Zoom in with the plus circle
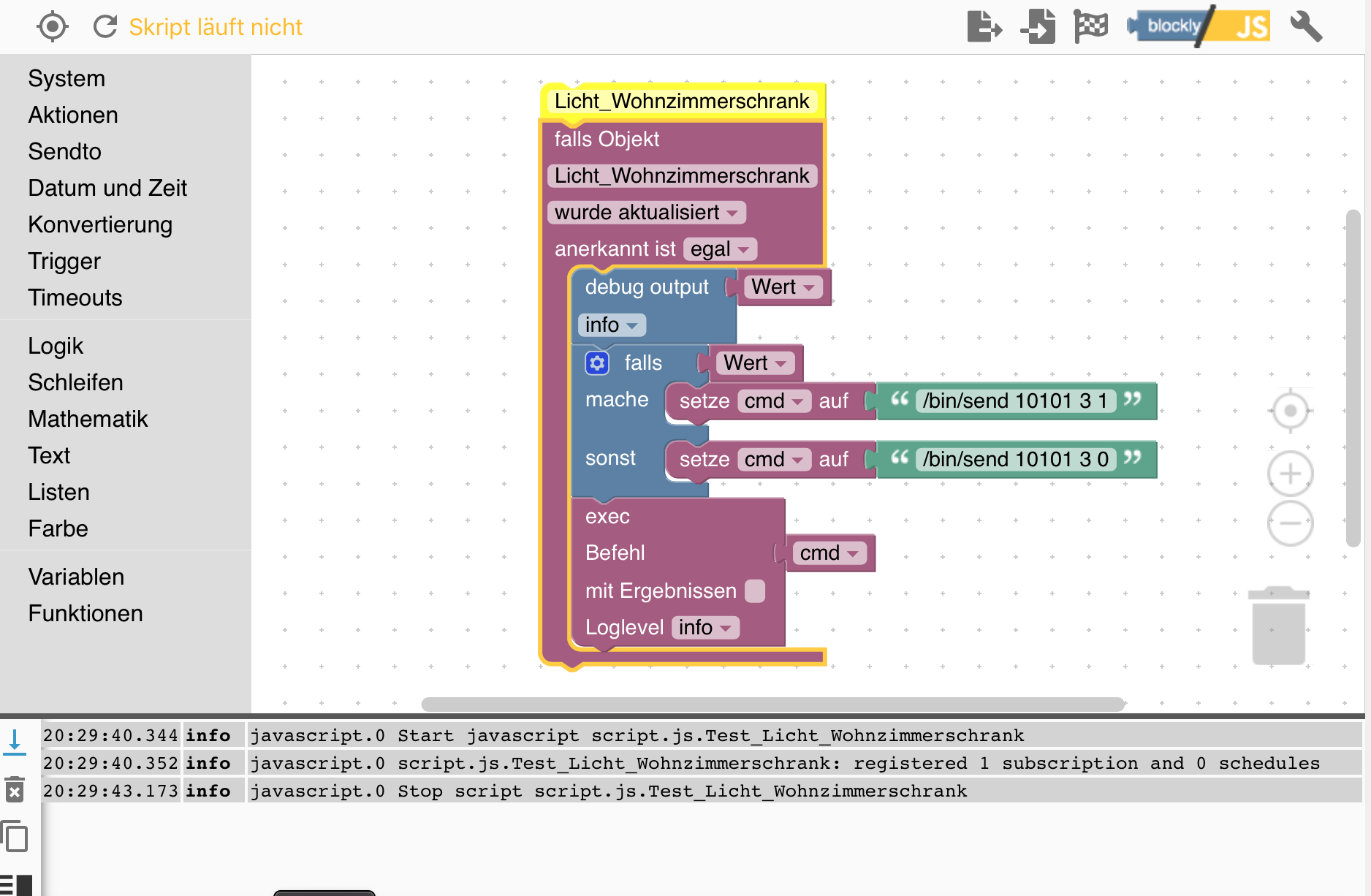 click(x=1290, y=474)
